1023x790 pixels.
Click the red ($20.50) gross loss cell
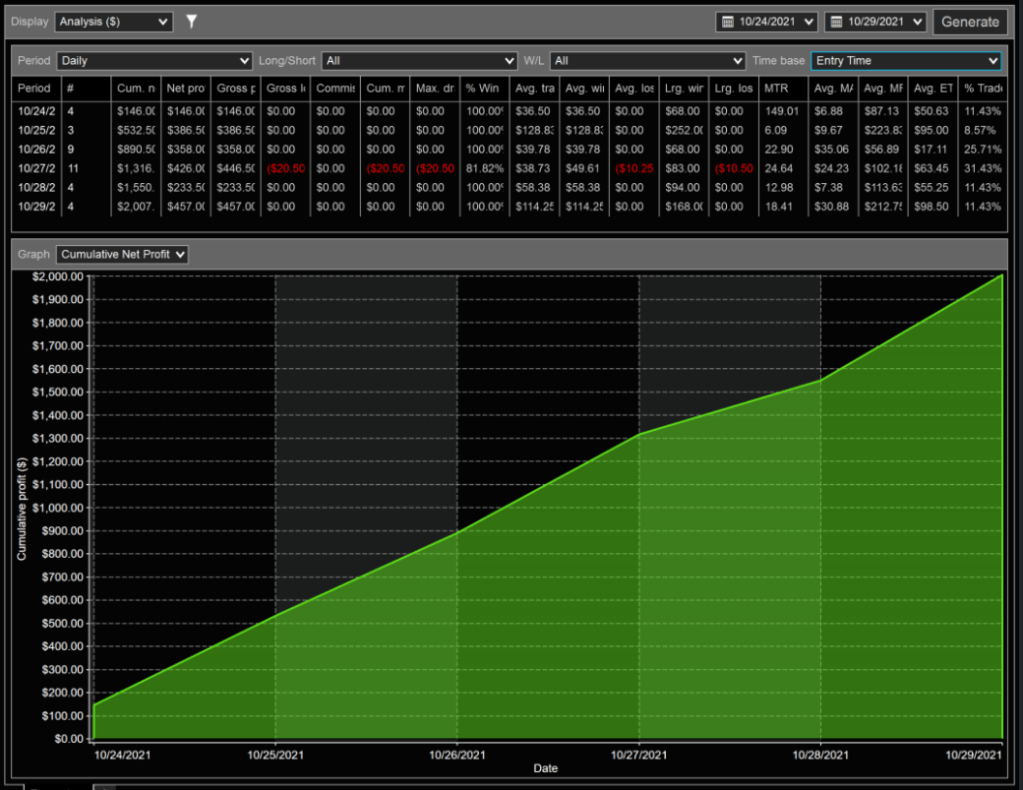285,168
